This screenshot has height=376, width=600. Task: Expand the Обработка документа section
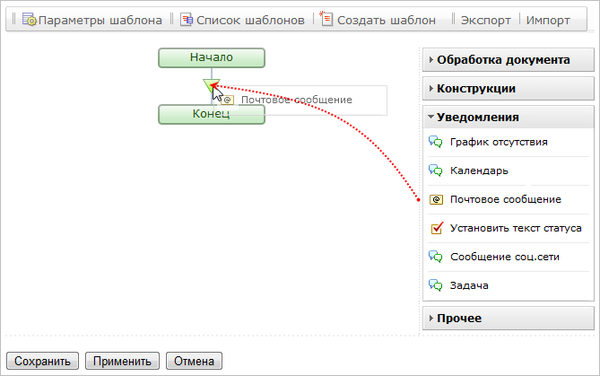[x=508, y=60]
